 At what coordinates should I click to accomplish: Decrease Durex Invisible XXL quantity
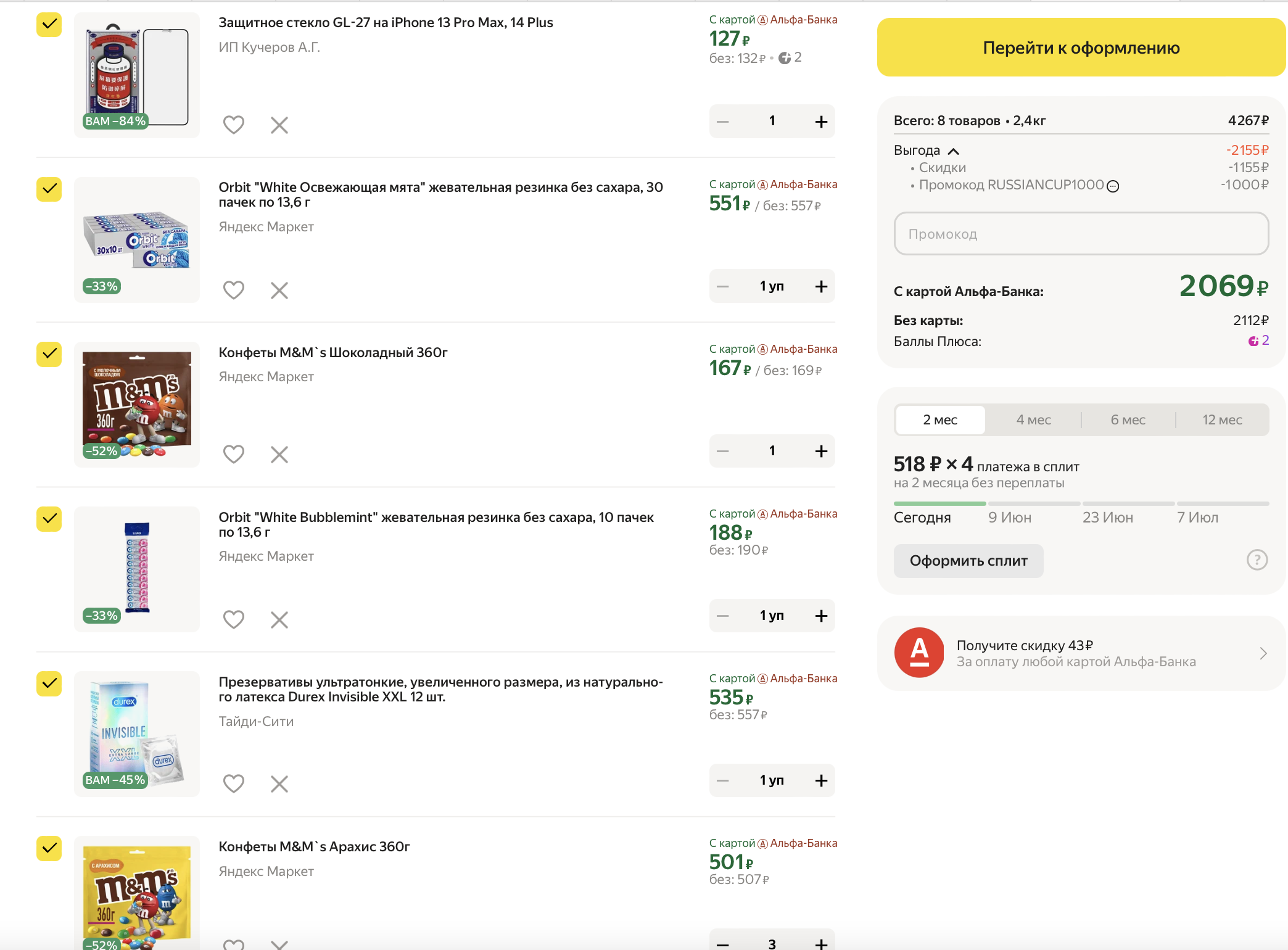(723, 780)
